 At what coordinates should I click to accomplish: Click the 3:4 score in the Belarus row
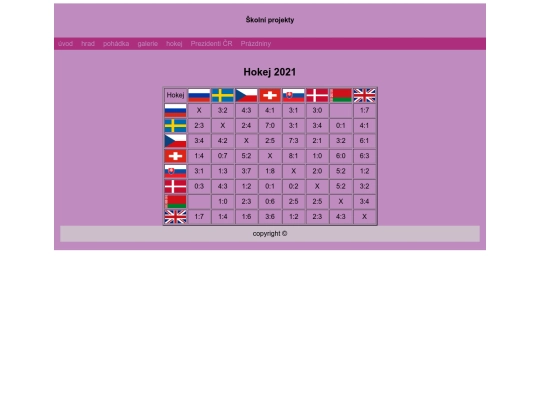364,201
